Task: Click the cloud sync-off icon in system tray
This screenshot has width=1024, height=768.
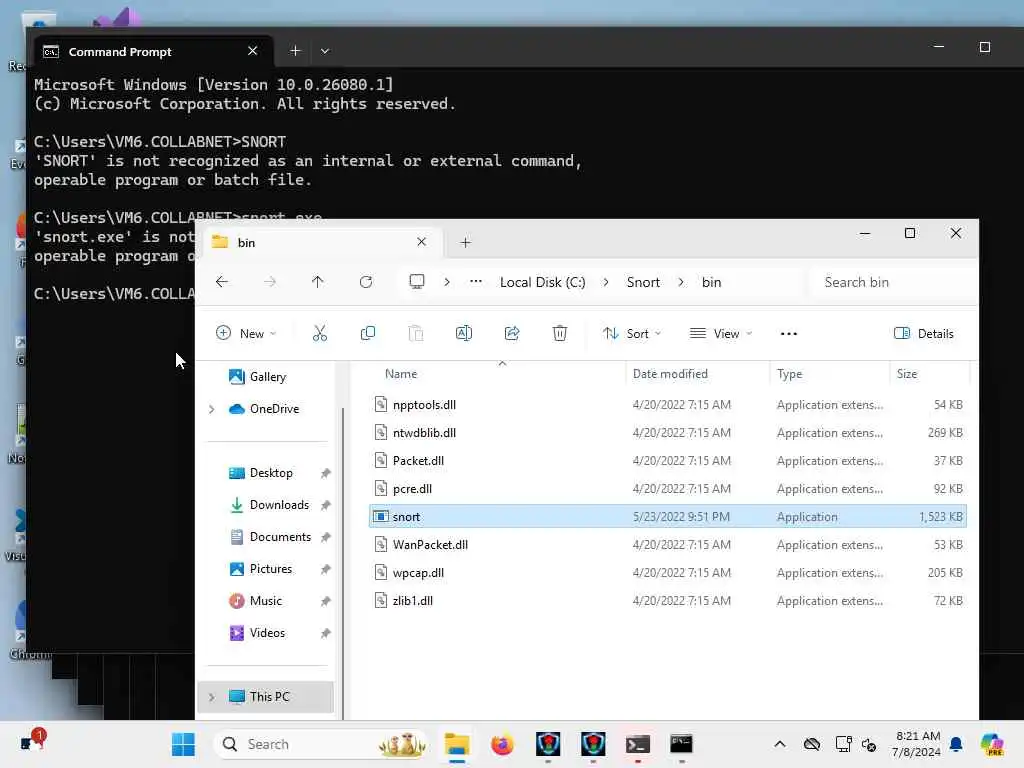Action: [812, 744]
